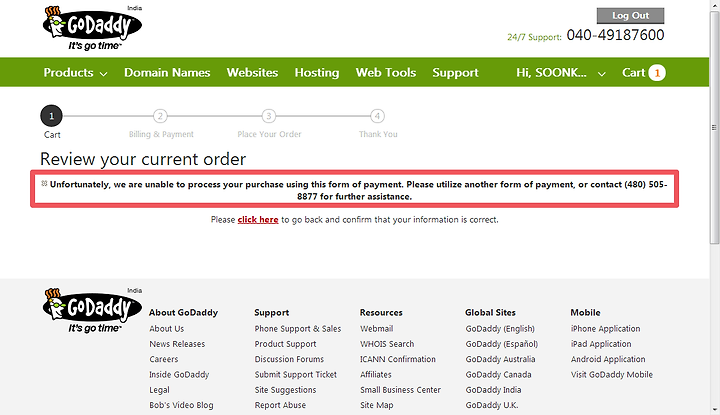Open GoDaddy Australia link
This screenshot has width=720, height=415.
501,359
